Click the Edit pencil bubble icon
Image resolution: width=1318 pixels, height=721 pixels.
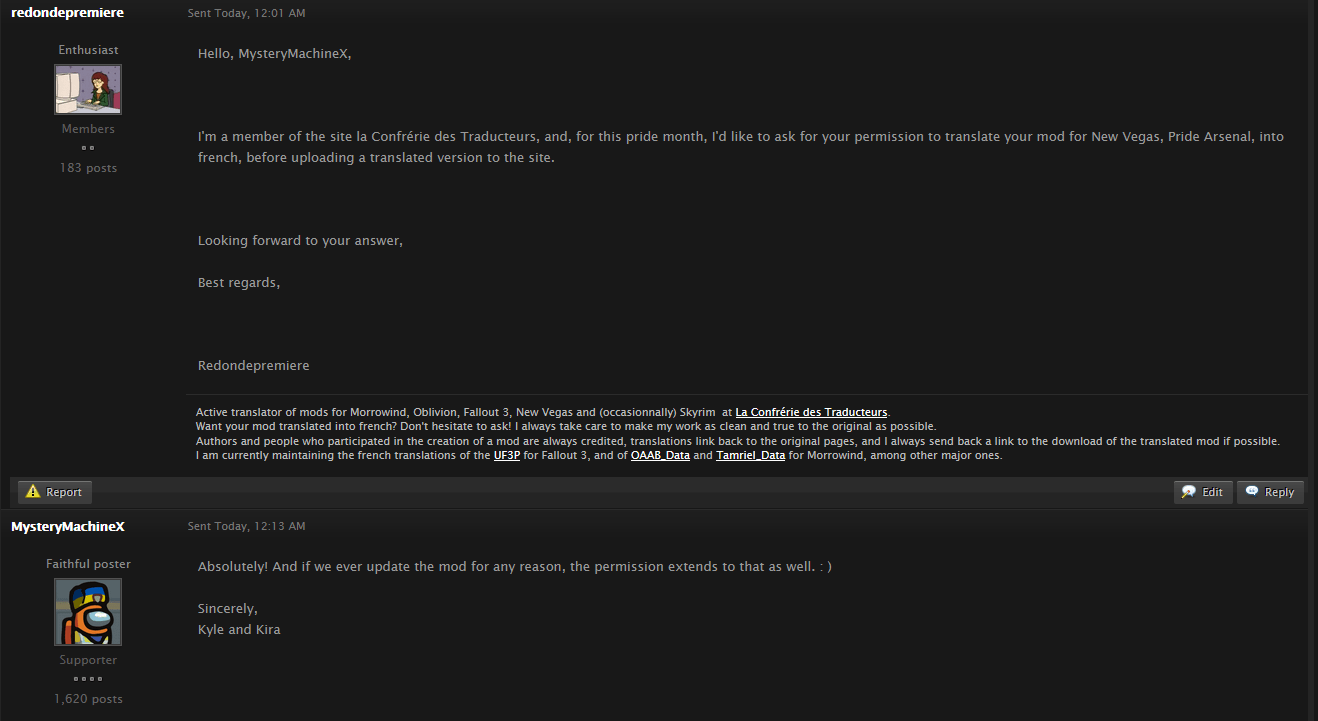click(x=1189, y=492)
